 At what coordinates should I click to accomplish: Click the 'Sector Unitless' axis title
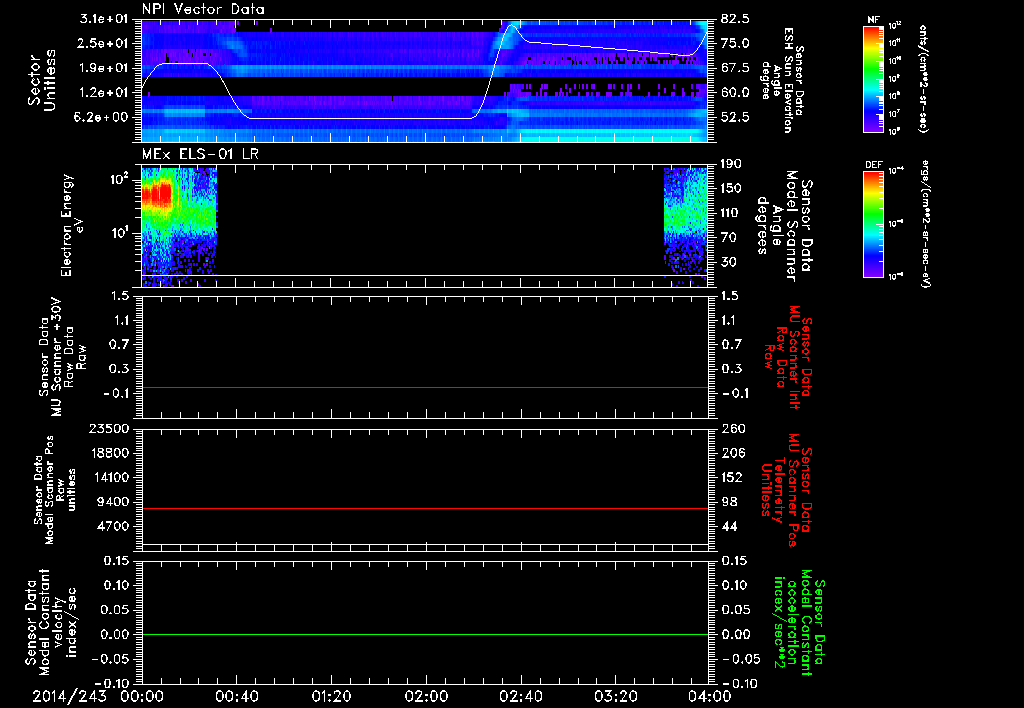tap(41, 80)
